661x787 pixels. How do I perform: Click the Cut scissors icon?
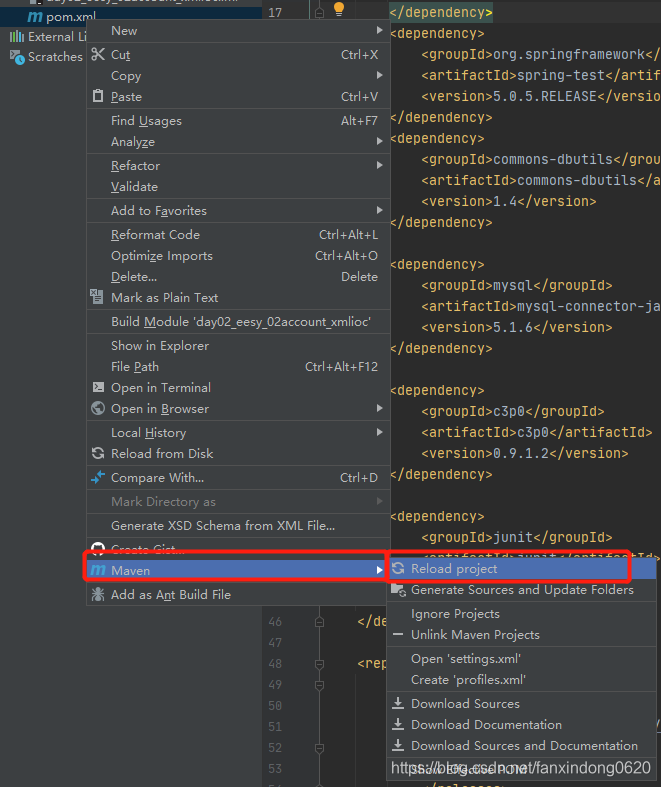coord(98,54)
